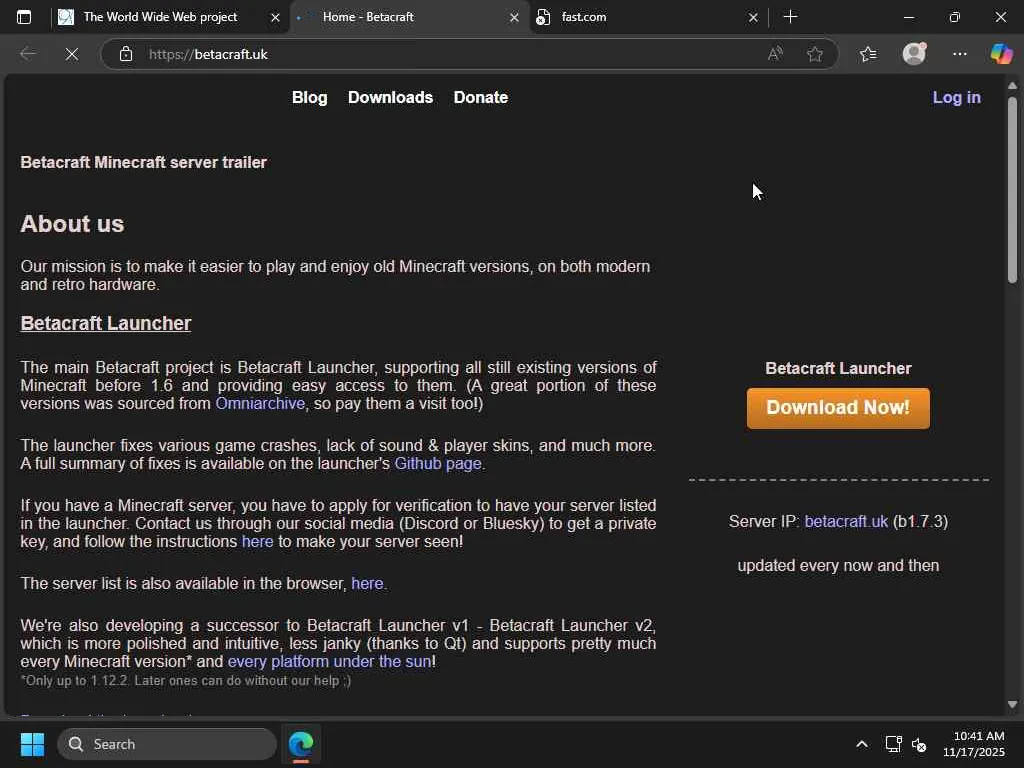Click the 'Betacraft Launcher' label above download button
The width and height of the screenshot is (1024, 768).
pos(838,368)
